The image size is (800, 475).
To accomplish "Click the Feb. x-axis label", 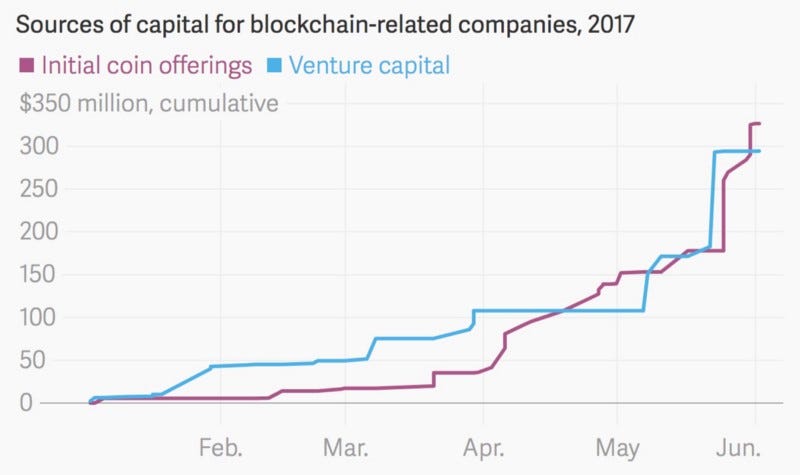I will click(220, 448).
